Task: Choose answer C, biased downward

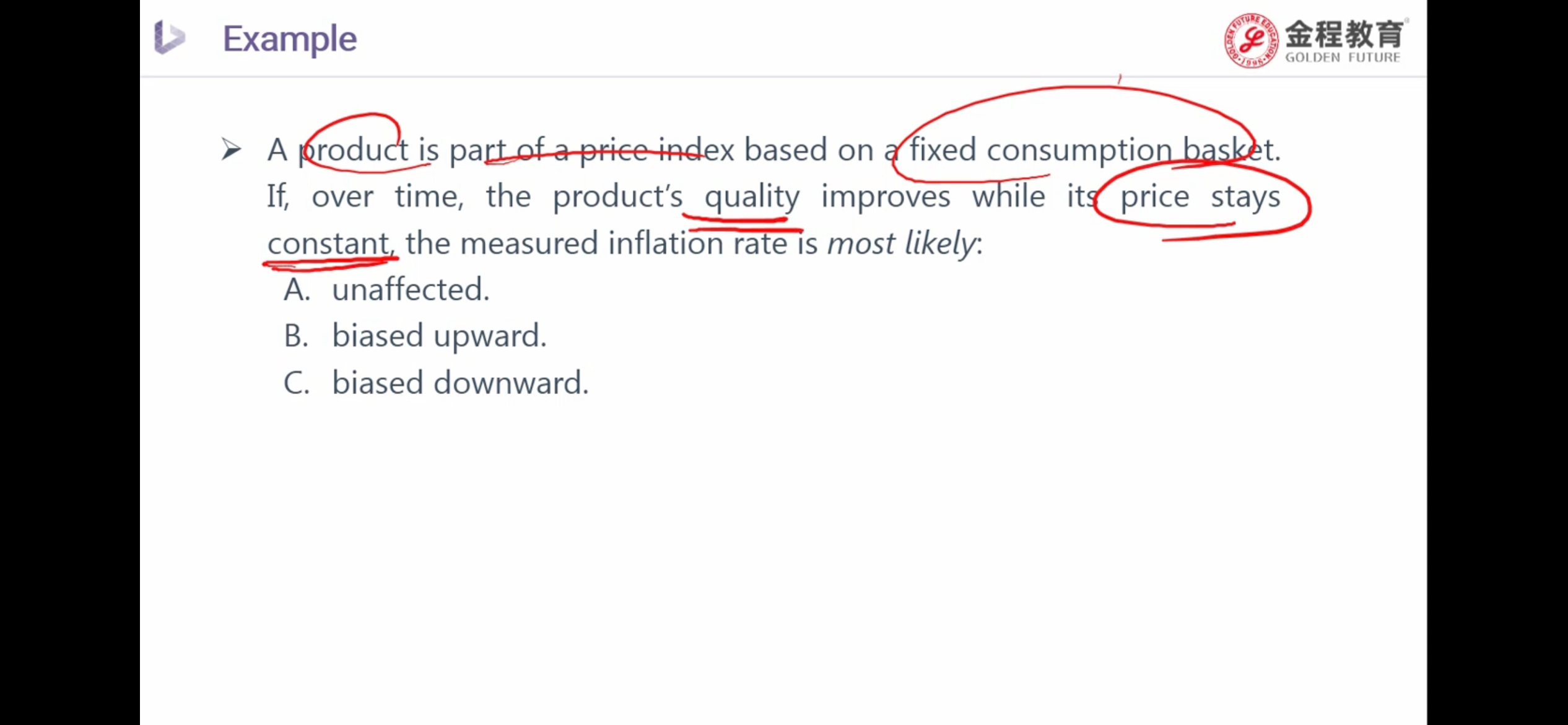Action: pos(460,382)
